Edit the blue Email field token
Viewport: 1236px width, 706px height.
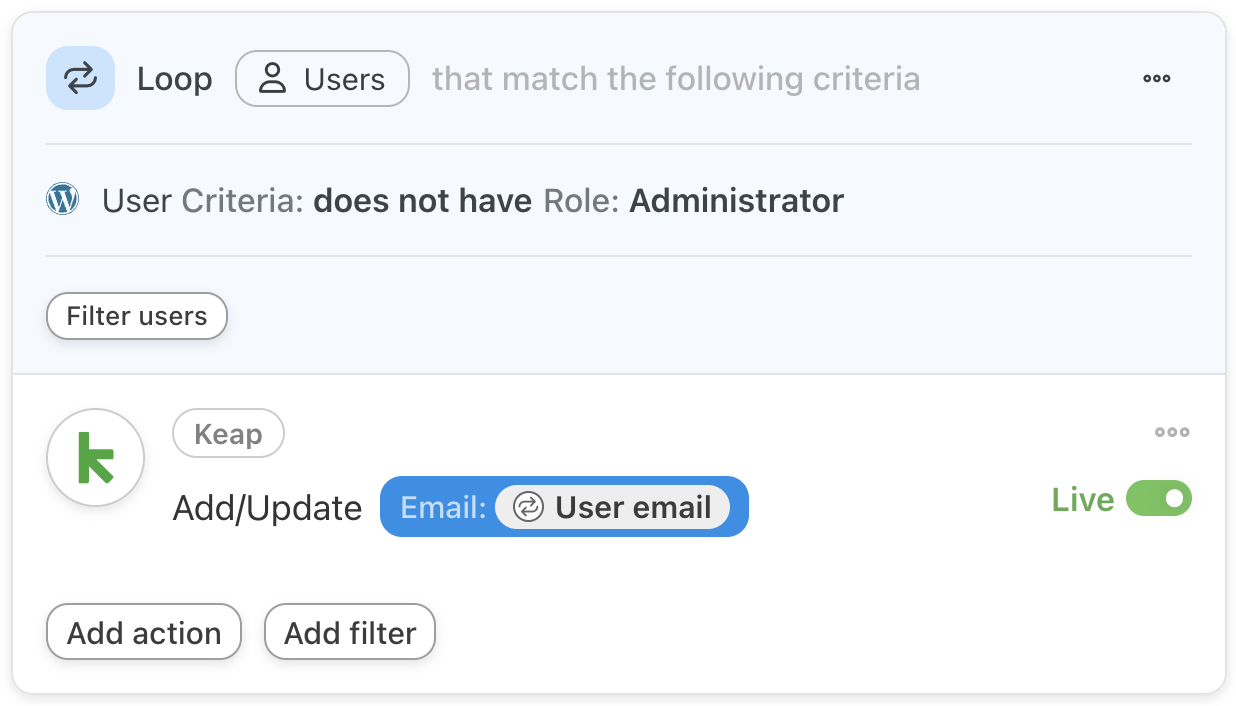(x=442, y=508)
